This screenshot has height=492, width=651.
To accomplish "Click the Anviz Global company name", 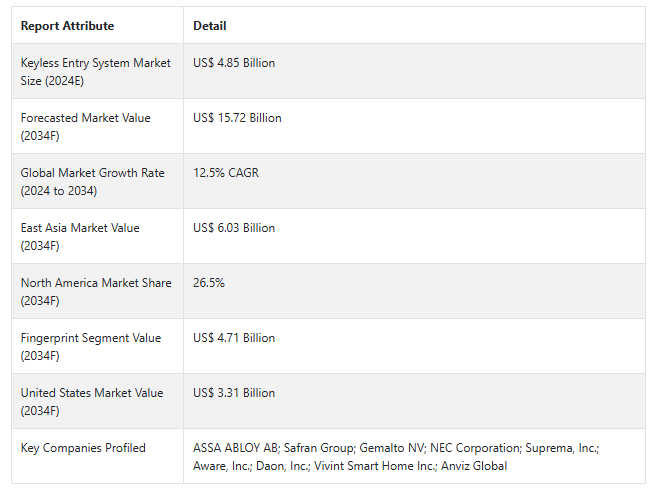I will pyautogui.click(x=474, y=466).
